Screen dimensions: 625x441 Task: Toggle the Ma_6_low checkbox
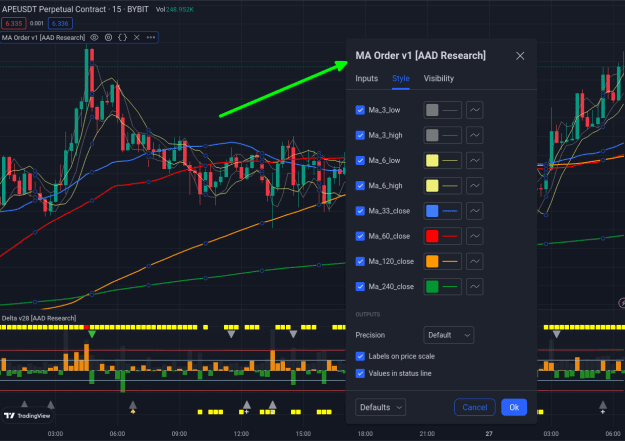(360, 160)
